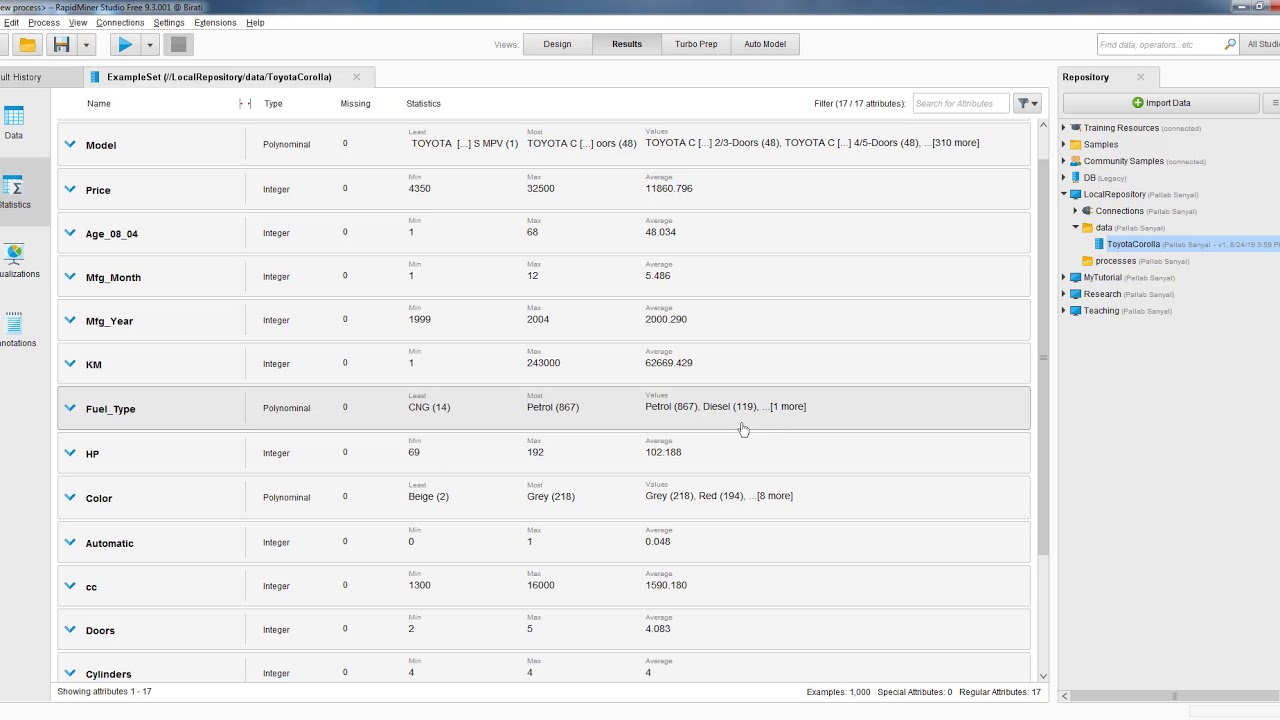The image size is (1280, 720).
Task: Expand the Age_08_04 attribute row
Action: click(x=70, y=233)
